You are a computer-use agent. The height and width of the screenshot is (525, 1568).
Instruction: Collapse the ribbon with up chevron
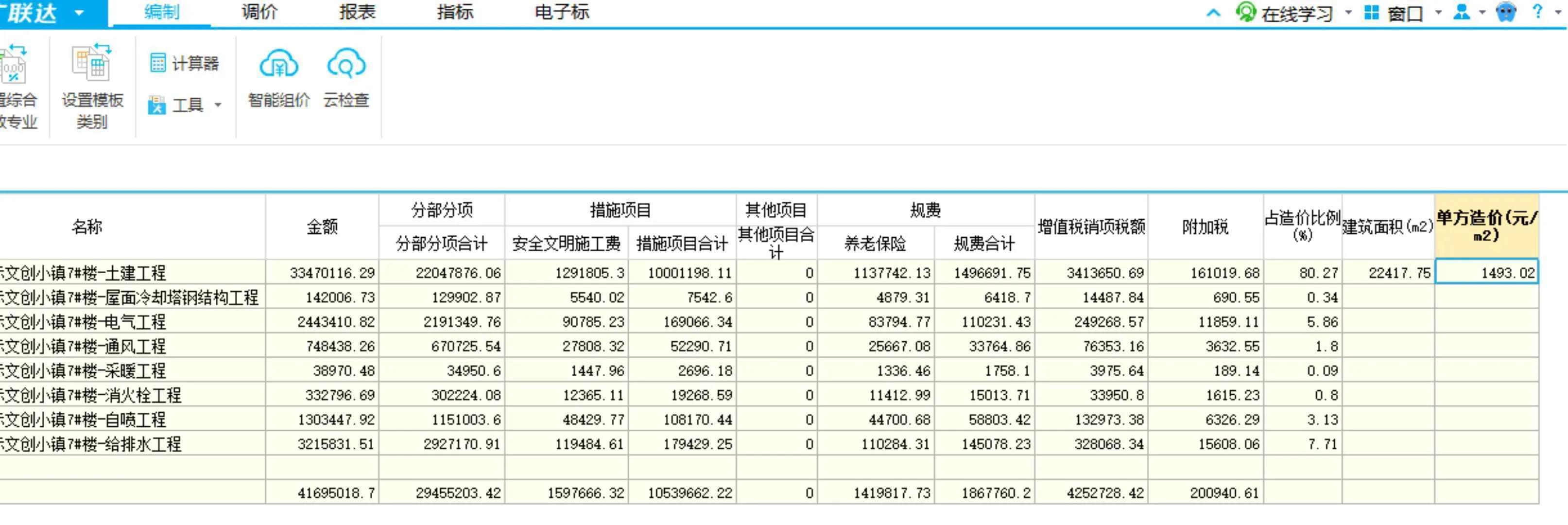point(1213,13)
